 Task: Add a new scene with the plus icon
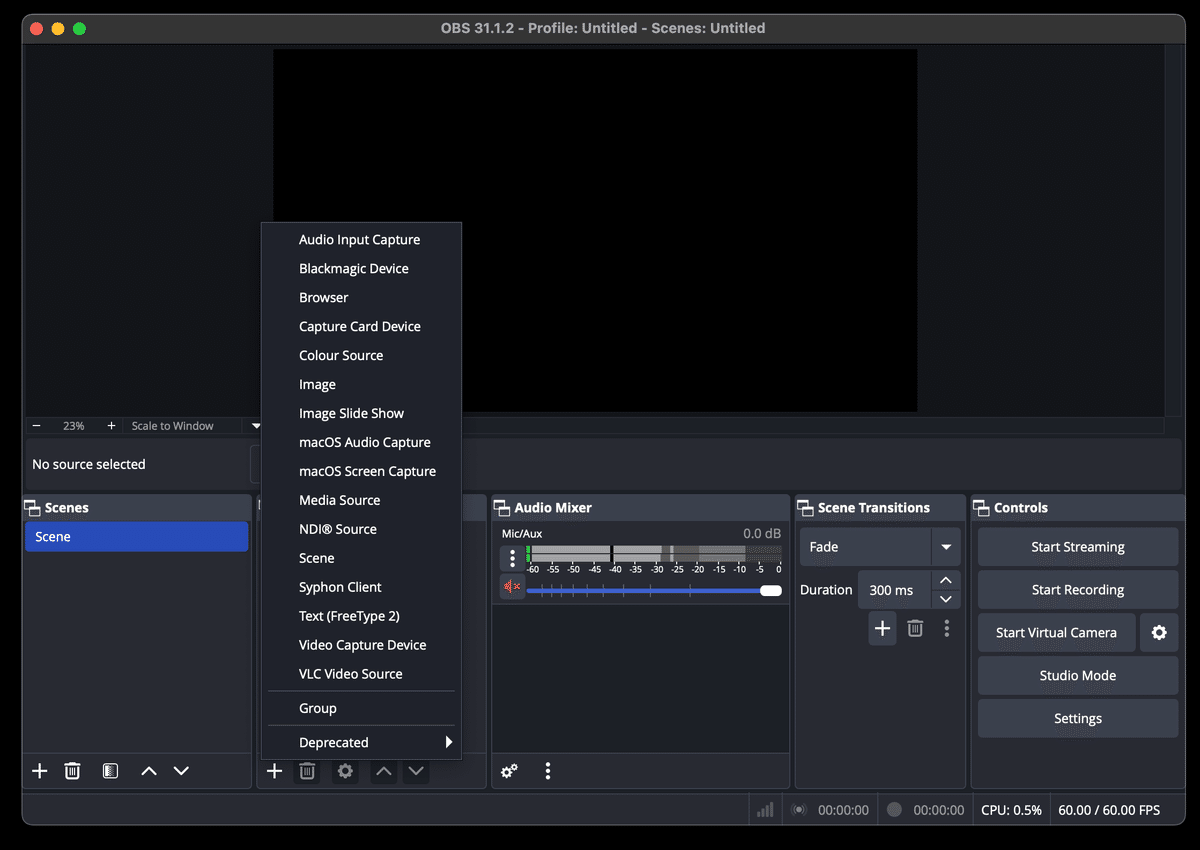coord(39,770)
